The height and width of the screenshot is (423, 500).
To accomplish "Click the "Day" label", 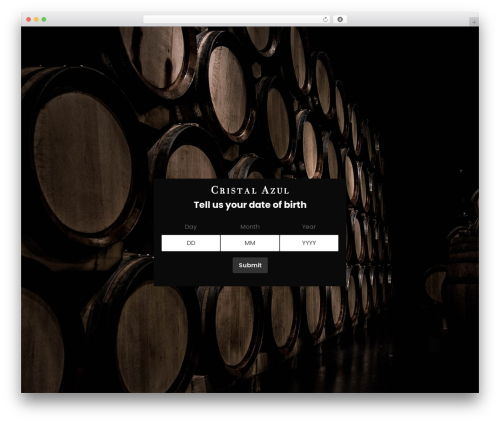I will [191, 227].
